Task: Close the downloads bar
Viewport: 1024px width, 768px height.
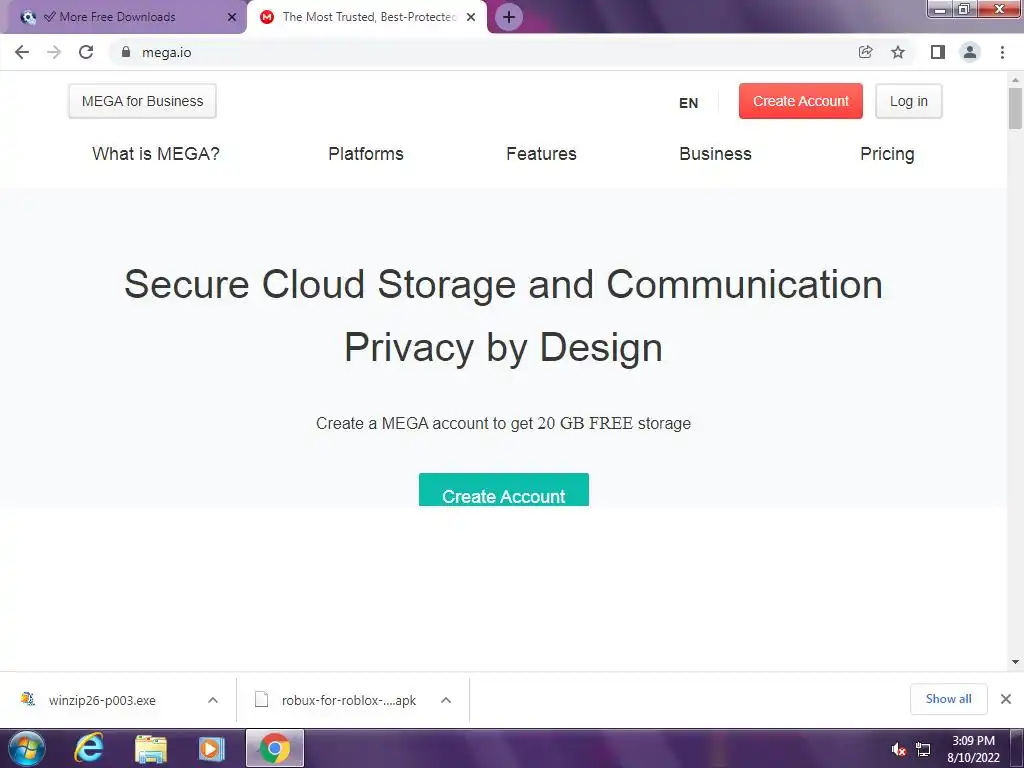Action: click(x=1006, y=699)
